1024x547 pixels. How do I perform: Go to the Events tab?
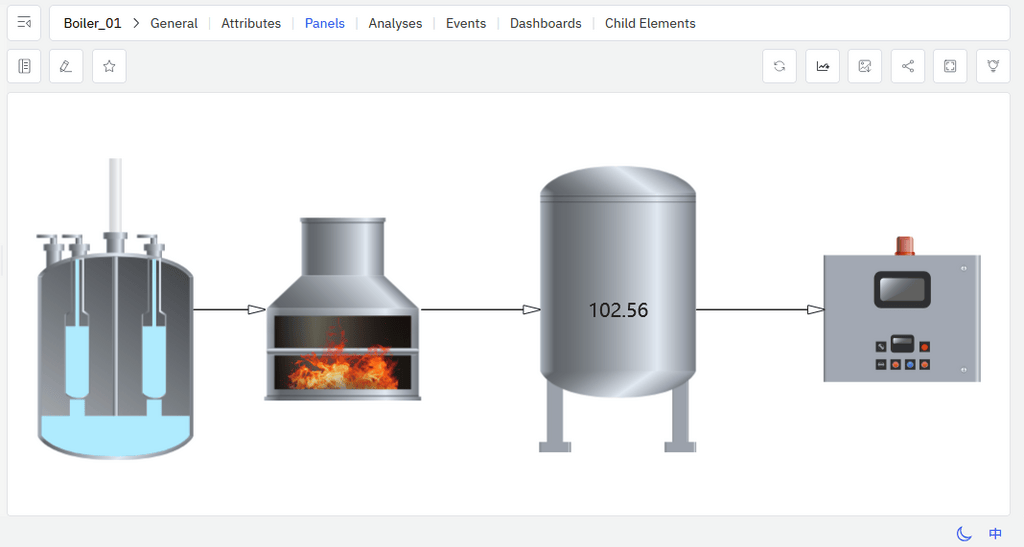tap(466, 23)
